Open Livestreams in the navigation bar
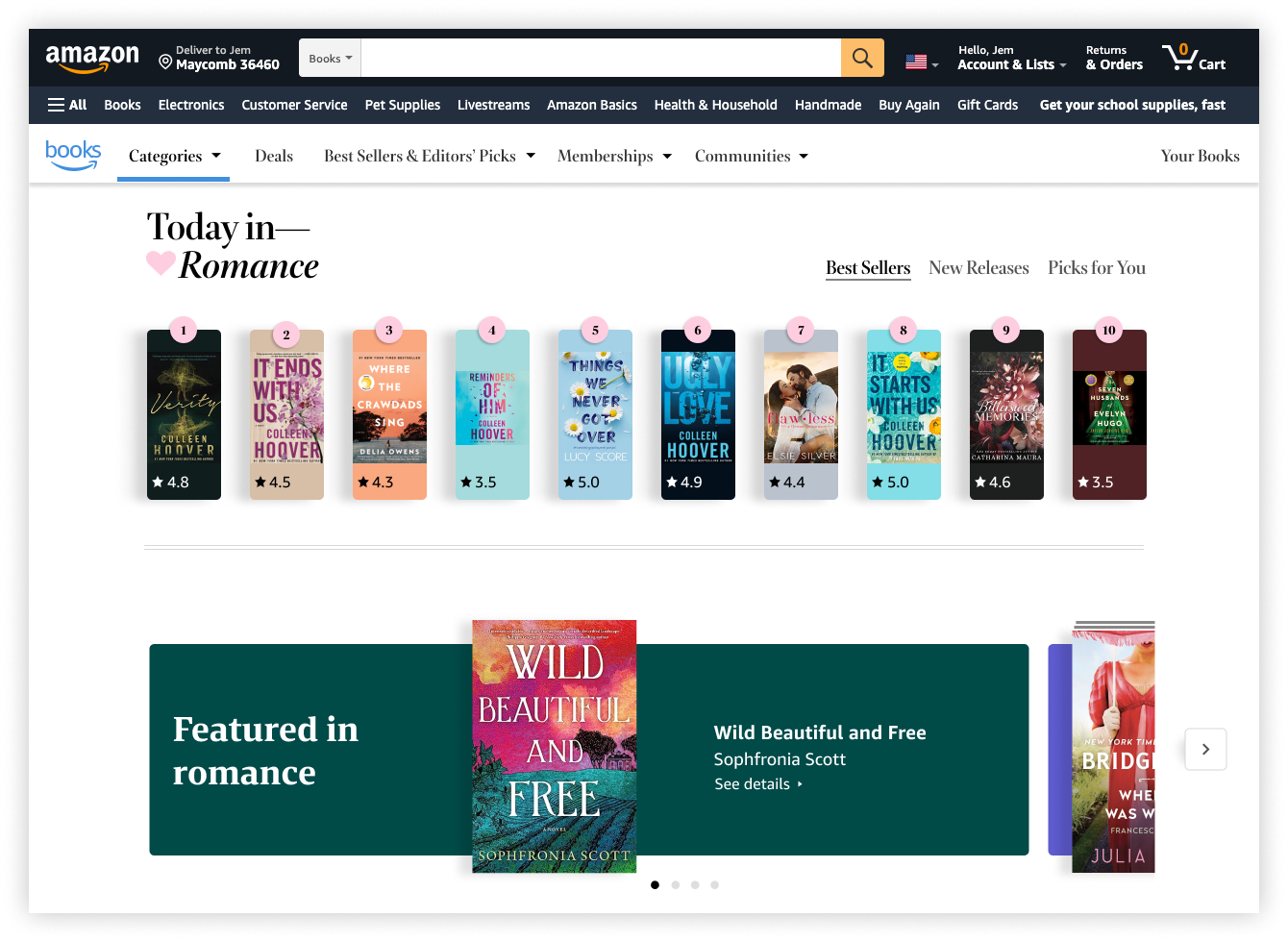1288x942 pixels. (493, 105)
